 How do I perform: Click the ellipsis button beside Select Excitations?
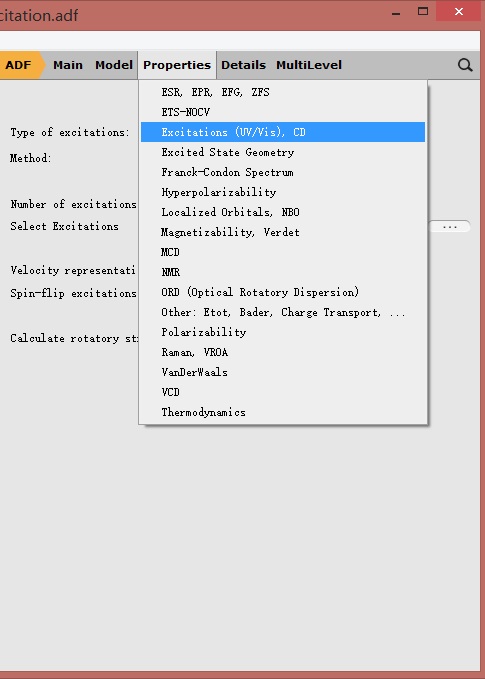(450, 226)
